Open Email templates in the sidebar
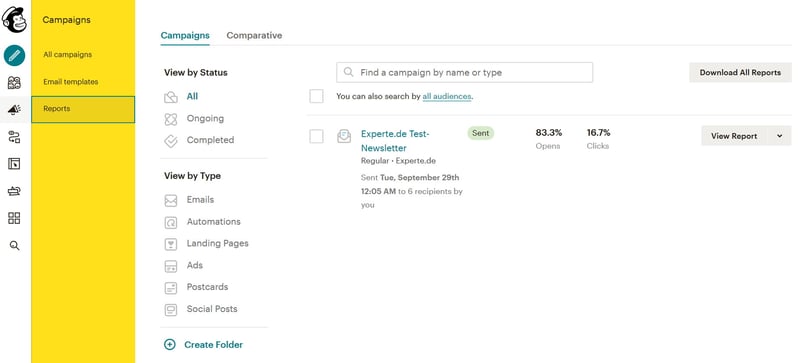The width and height of the screenshot is (800, 363). coord(70,82)
